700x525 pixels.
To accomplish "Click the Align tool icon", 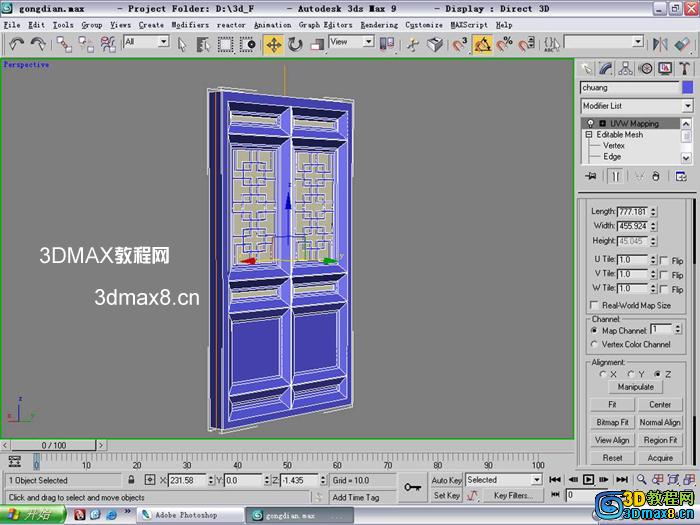I will tap(682, 44).
